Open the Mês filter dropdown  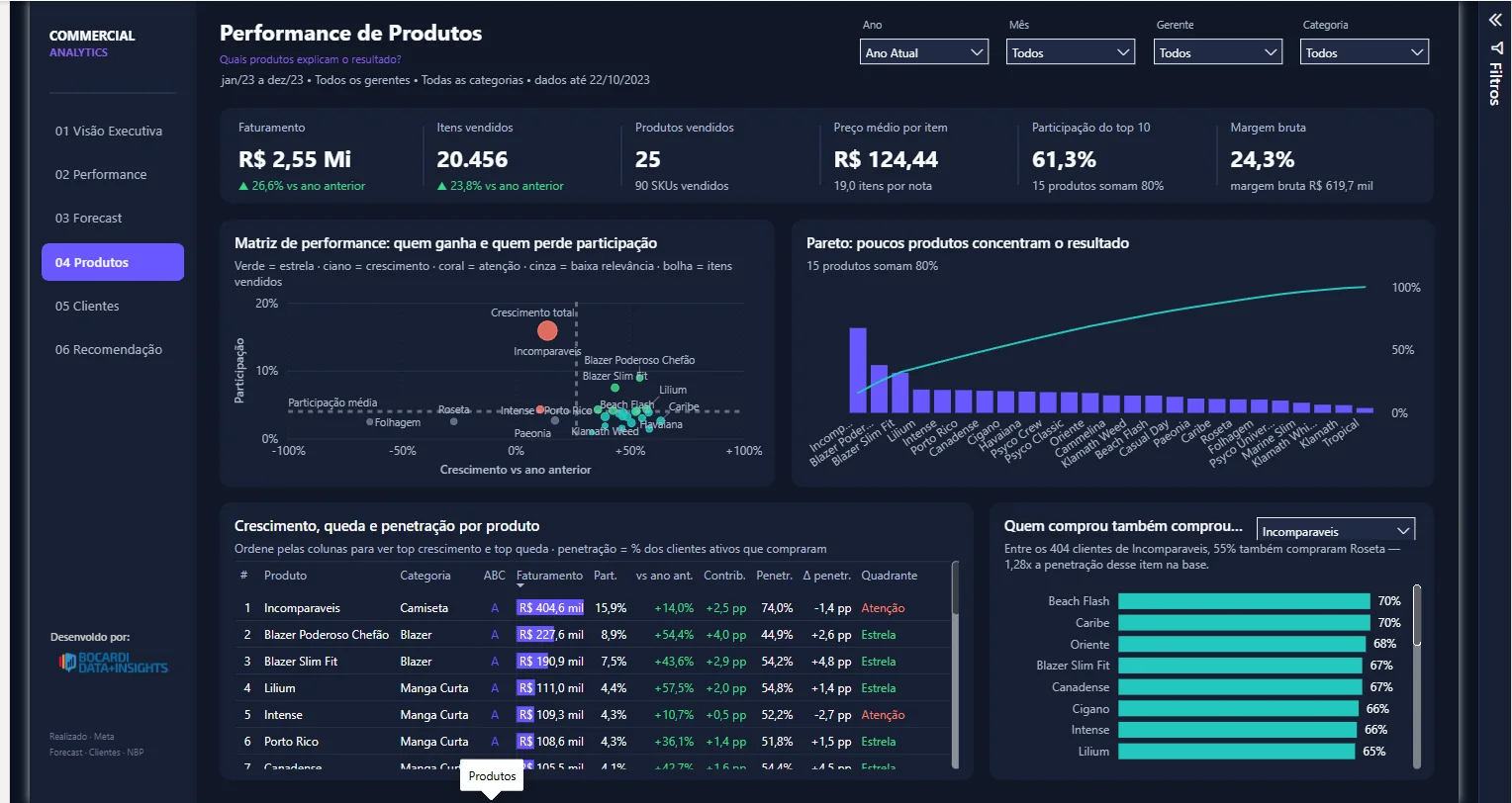pos(1071,52)
